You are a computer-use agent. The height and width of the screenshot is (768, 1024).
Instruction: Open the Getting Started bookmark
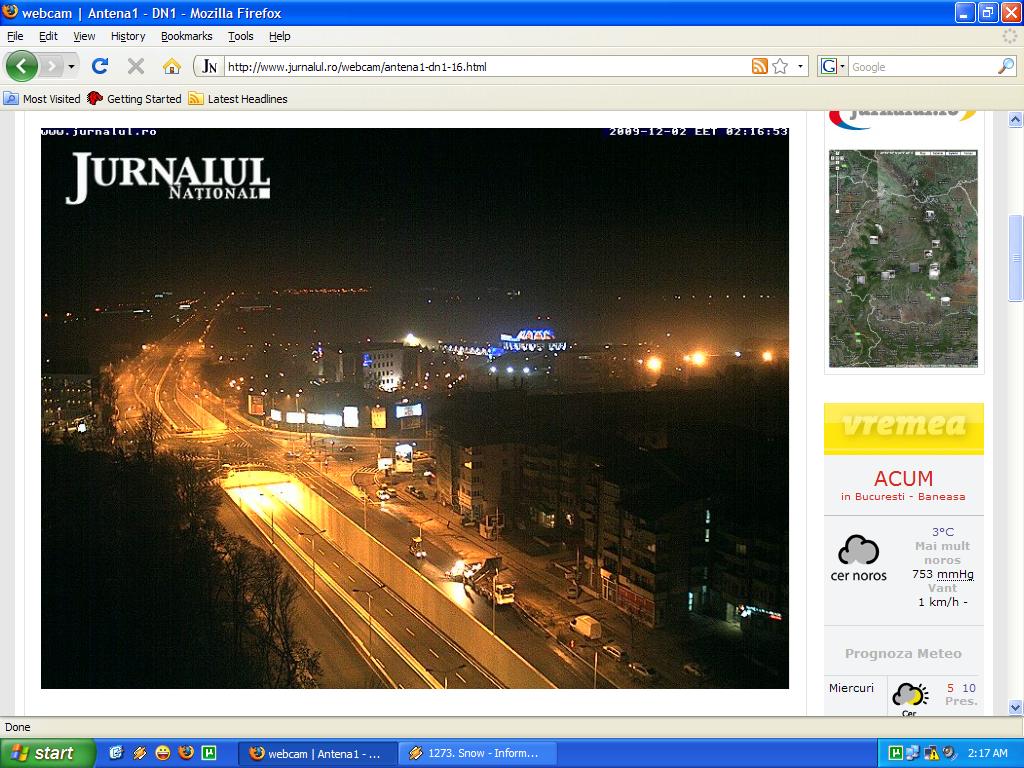click(134, 99)
